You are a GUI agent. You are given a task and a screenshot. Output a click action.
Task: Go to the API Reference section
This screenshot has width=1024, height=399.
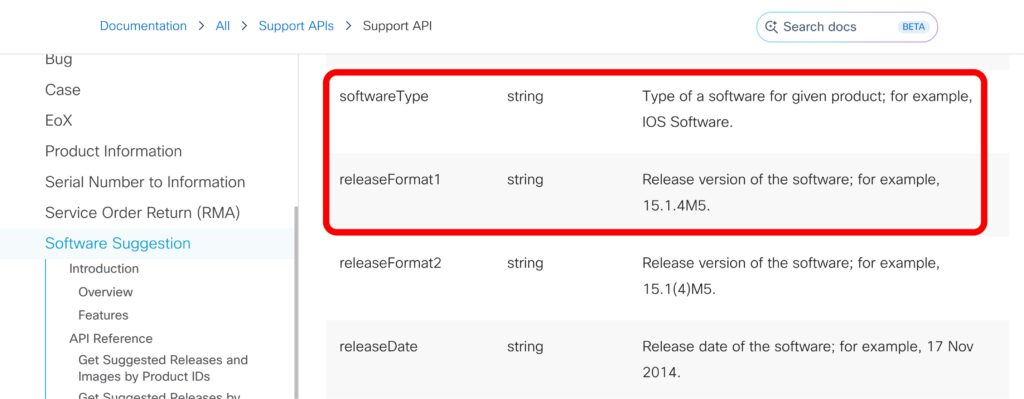click(x=111, y=338)
